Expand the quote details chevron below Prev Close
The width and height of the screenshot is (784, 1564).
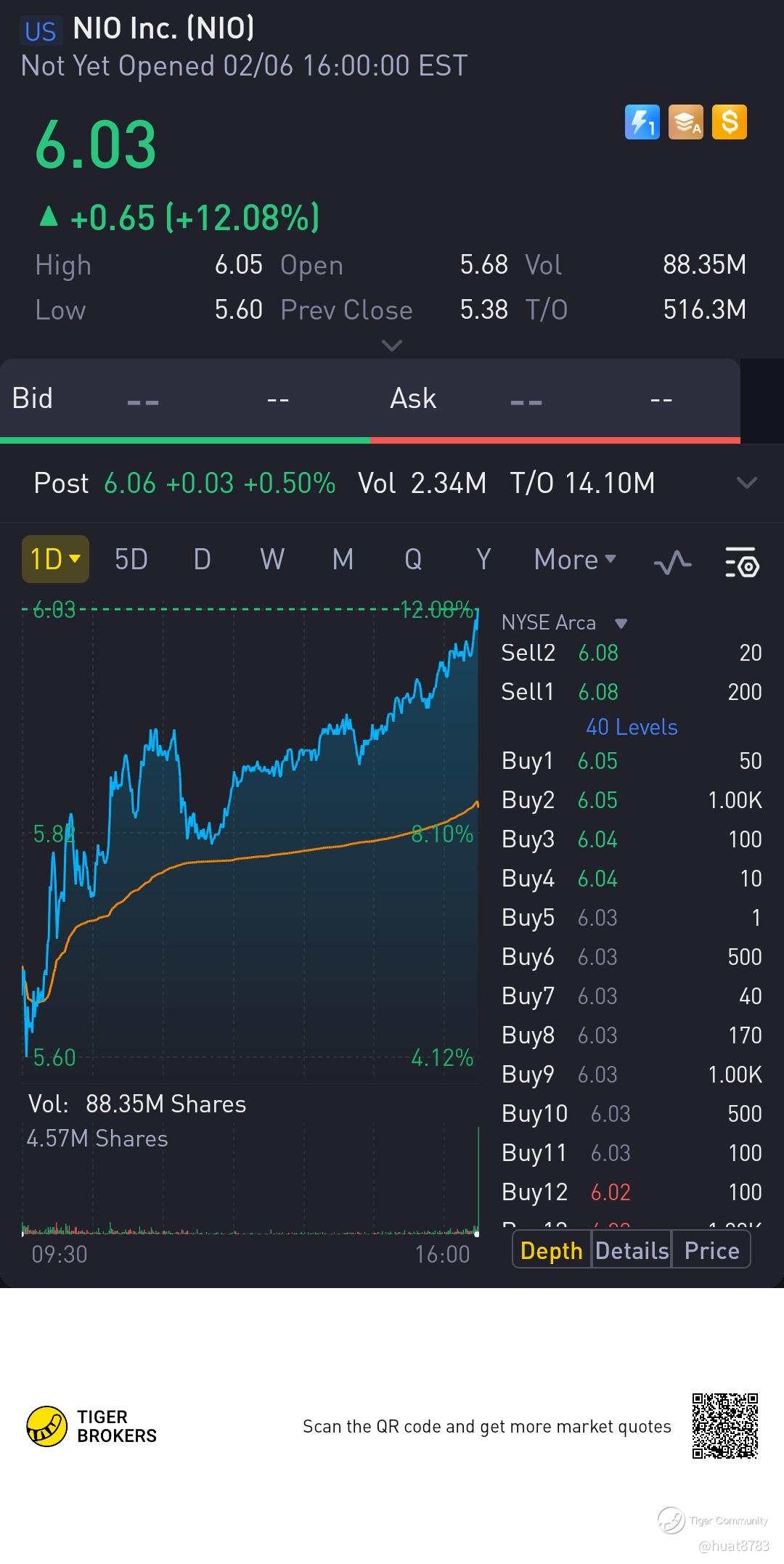click(391, 345)
